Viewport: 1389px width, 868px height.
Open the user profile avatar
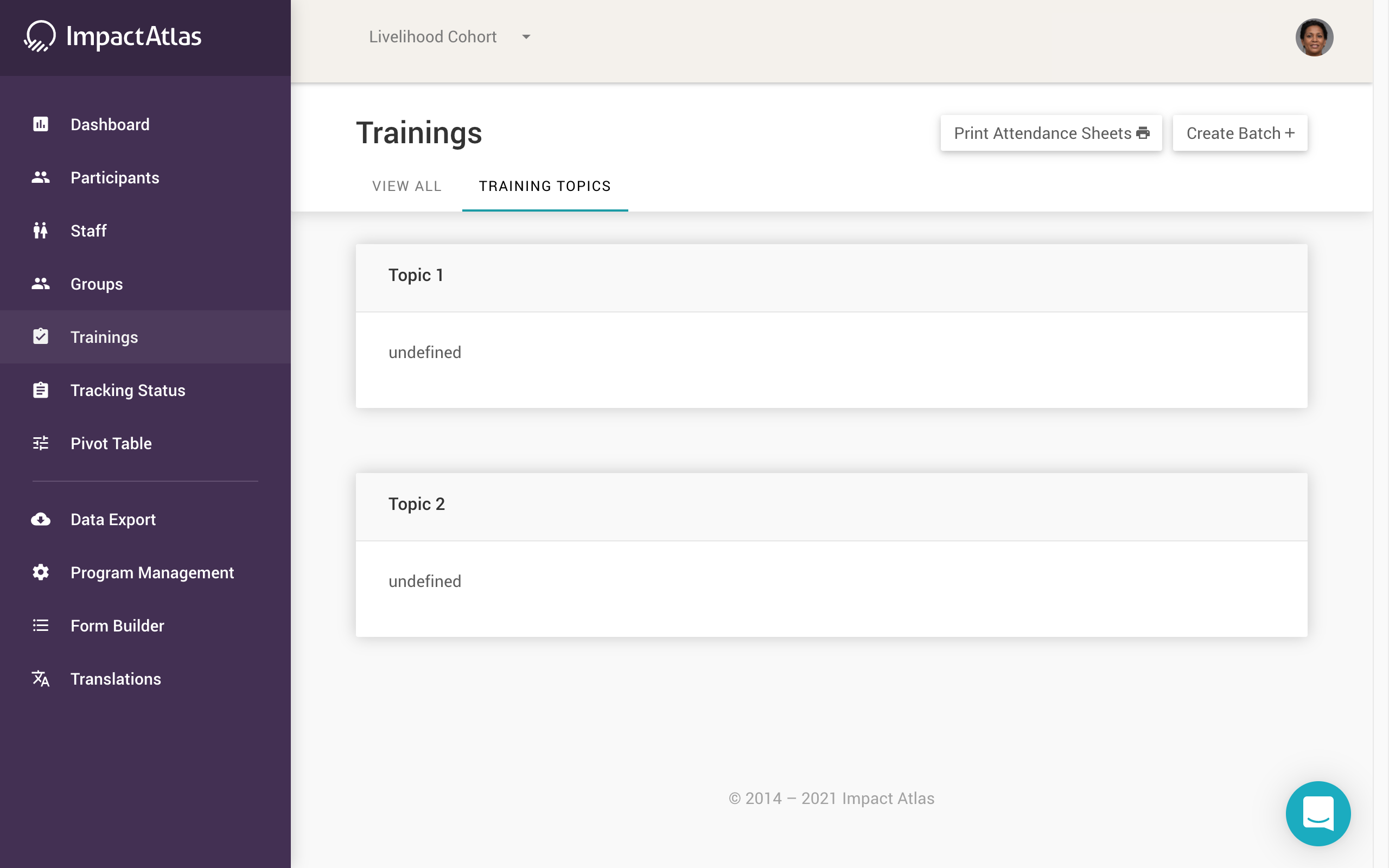point(1313,37)
